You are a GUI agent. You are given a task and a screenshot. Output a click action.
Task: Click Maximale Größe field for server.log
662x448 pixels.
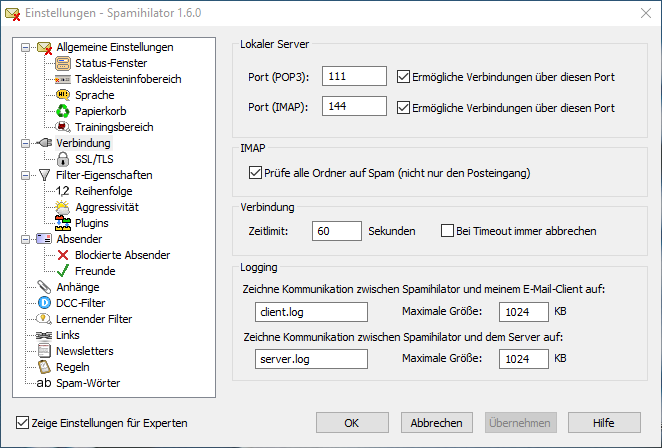(524, 359)
